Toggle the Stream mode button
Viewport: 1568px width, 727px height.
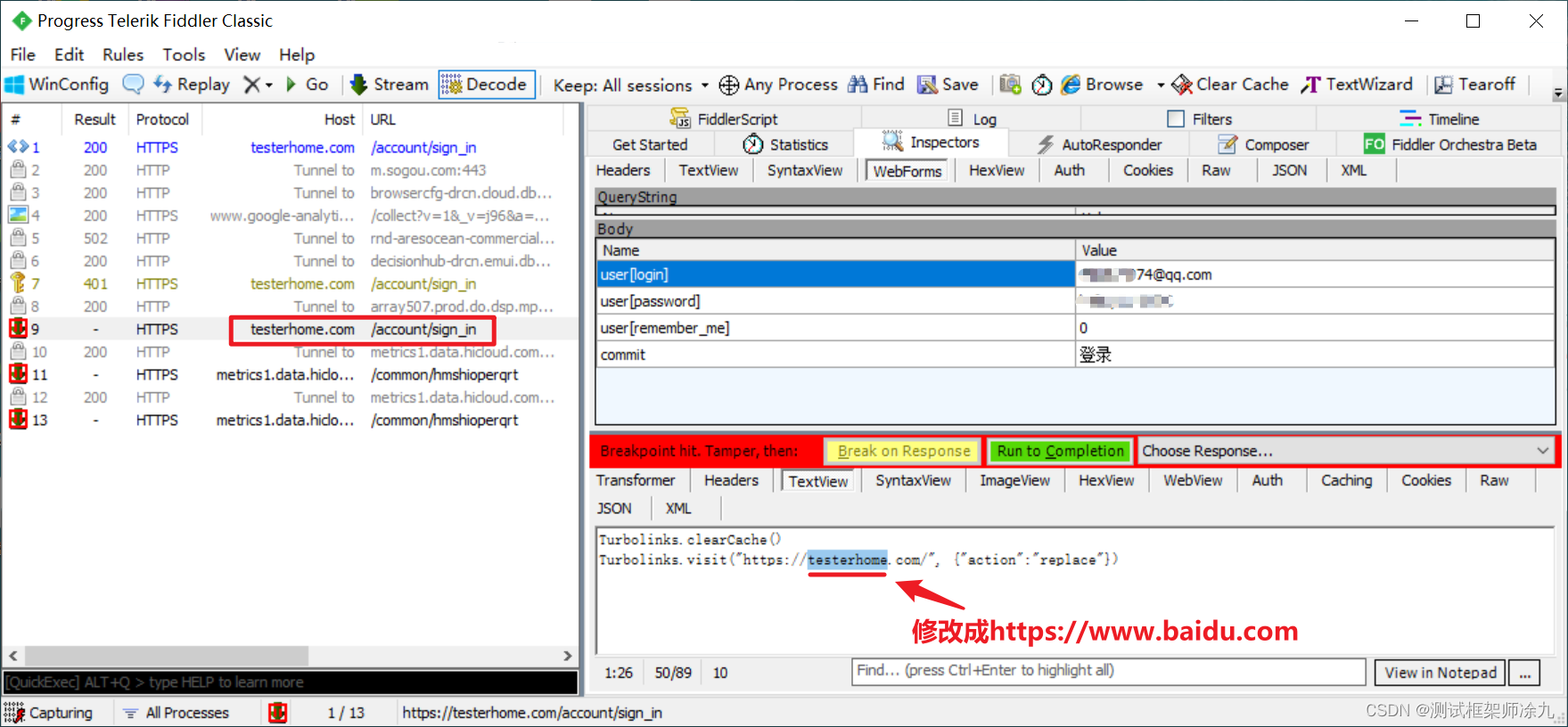click(x=390, y=85)
